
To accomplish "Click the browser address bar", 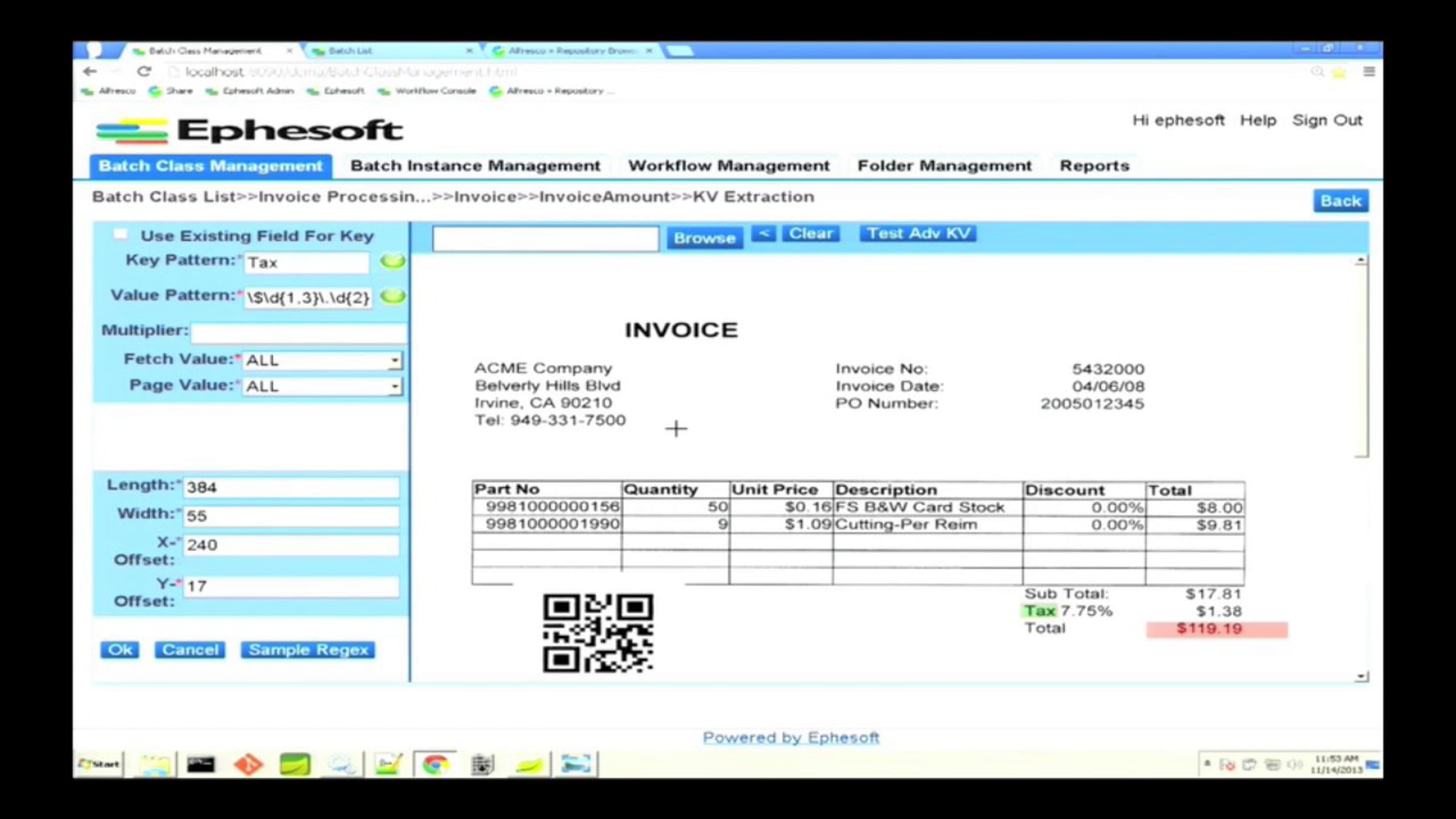I will point(734,72).
